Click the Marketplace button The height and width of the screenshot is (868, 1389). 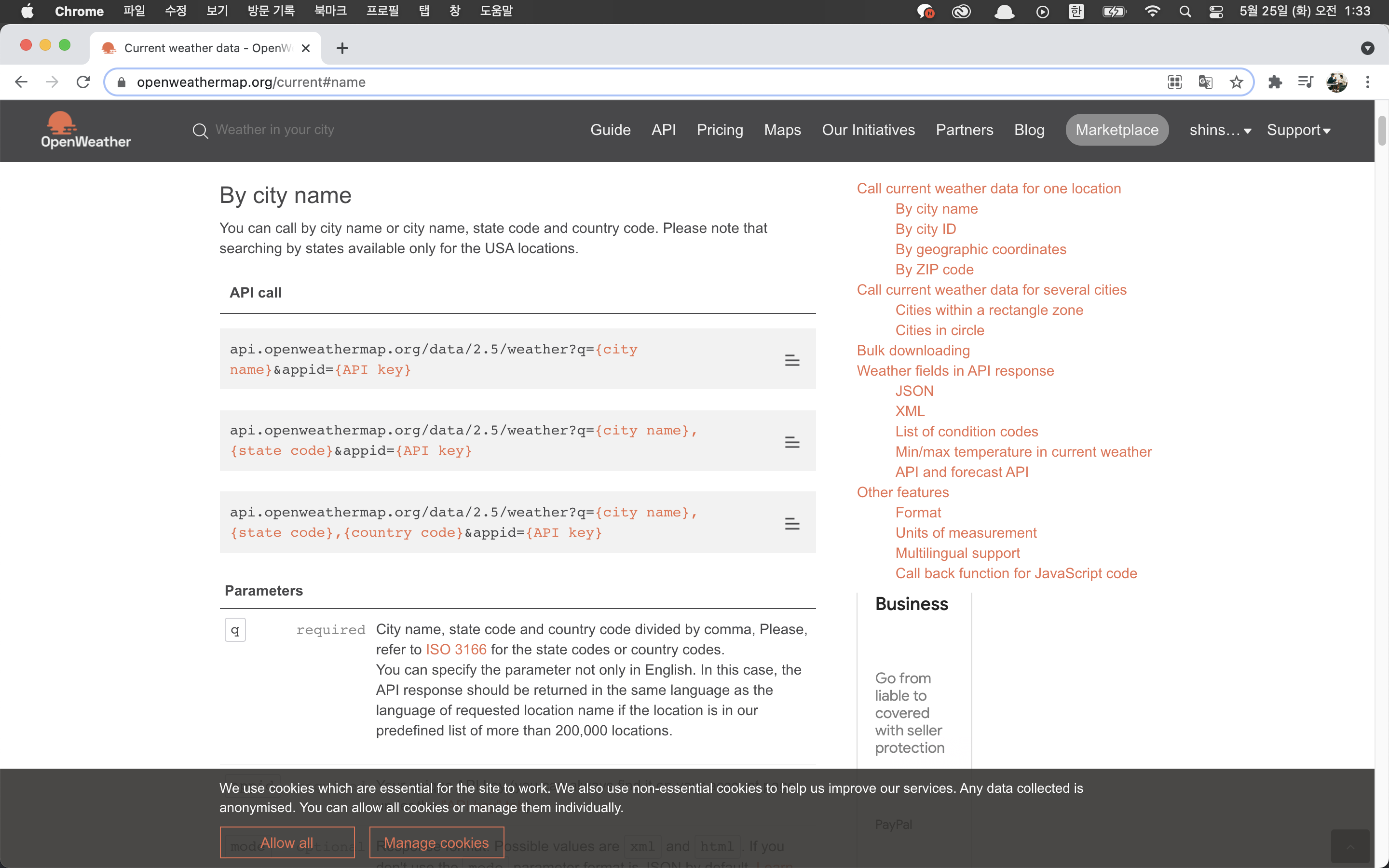click(1117, 130)
